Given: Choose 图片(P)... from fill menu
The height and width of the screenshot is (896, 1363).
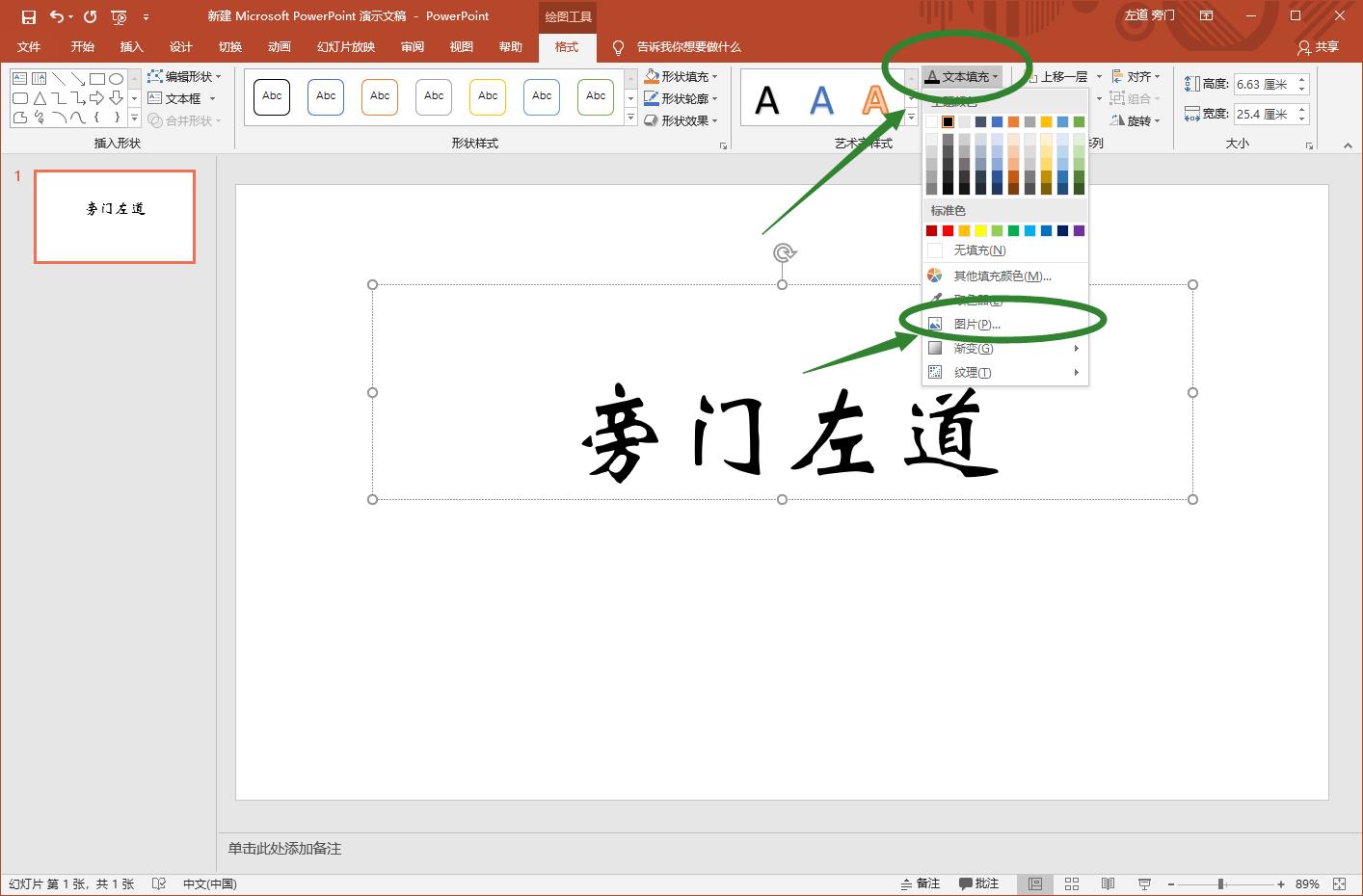Looking at the screenshot, I should click(x=976, y=325).
